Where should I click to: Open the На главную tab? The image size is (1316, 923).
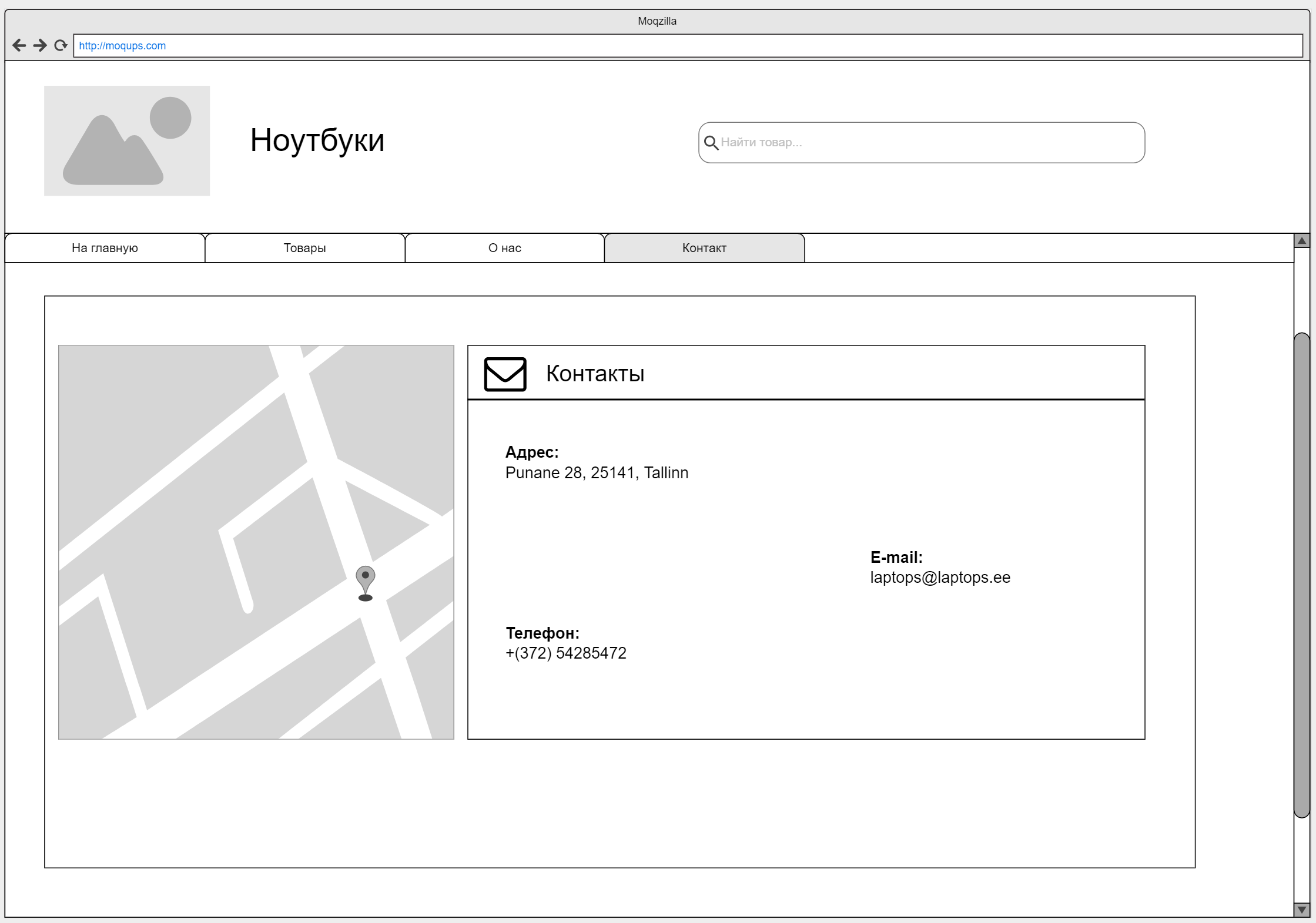(x=105, y=248)
